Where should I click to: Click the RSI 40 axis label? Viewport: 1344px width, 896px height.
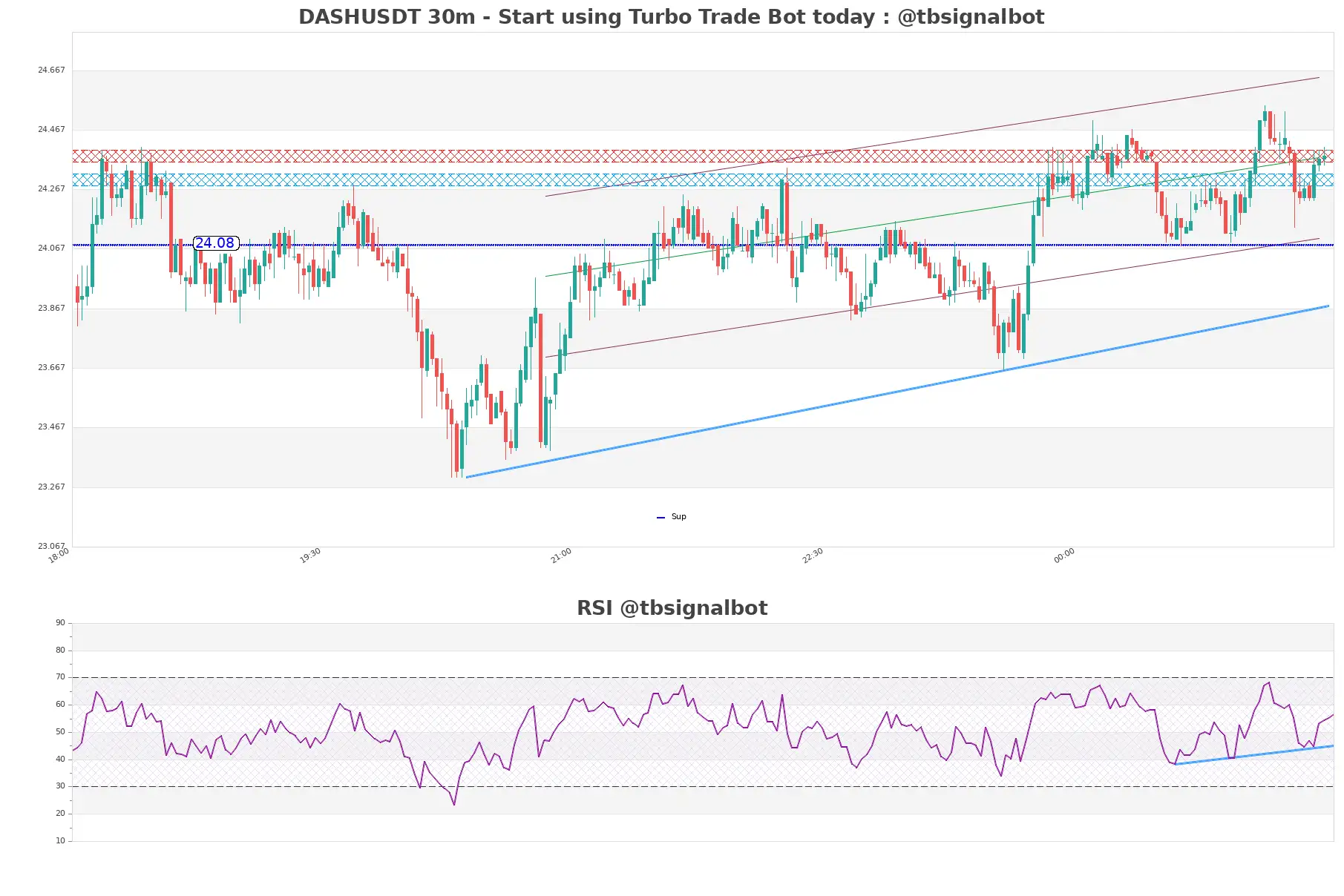pos(60,760)
